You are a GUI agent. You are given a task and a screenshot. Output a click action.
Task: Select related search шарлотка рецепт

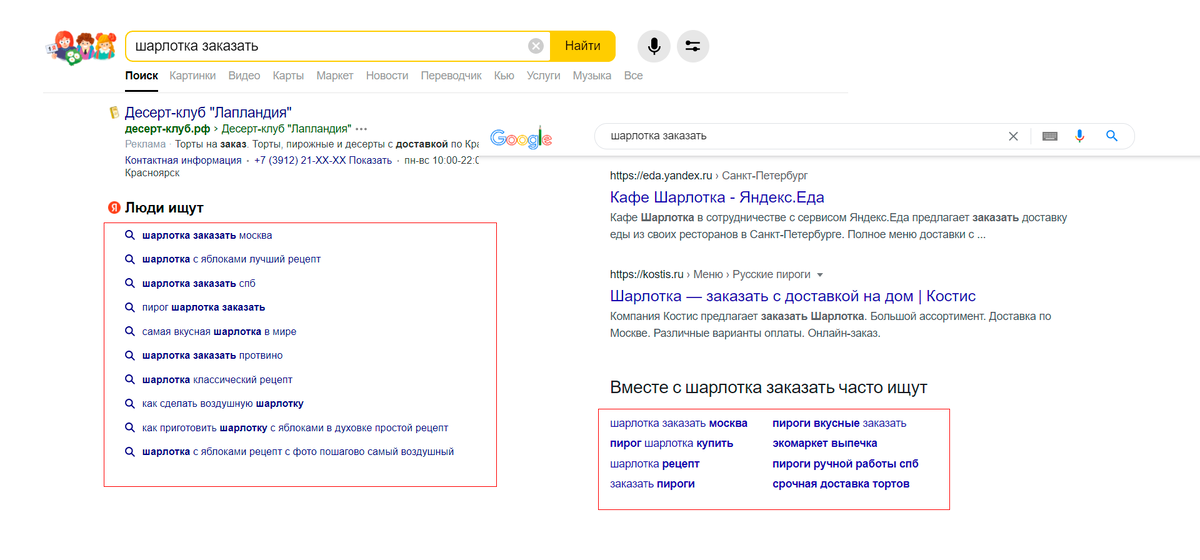655,464
